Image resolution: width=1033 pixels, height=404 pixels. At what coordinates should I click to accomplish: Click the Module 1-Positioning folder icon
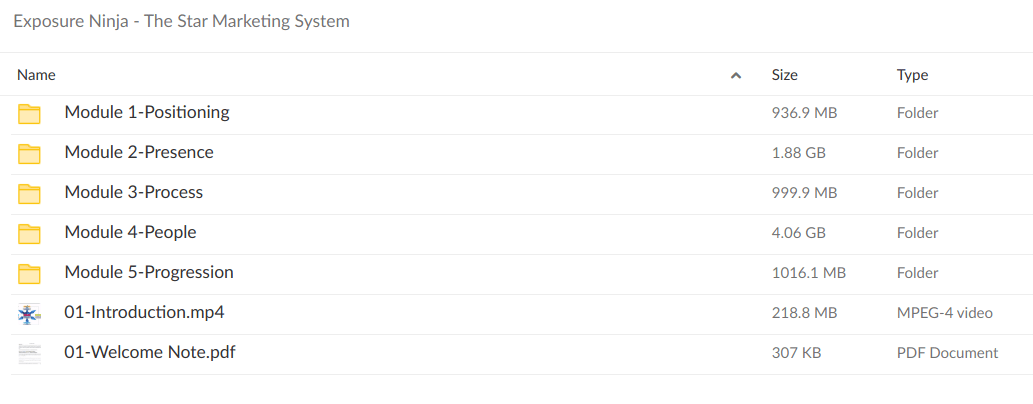coord(29,113)
